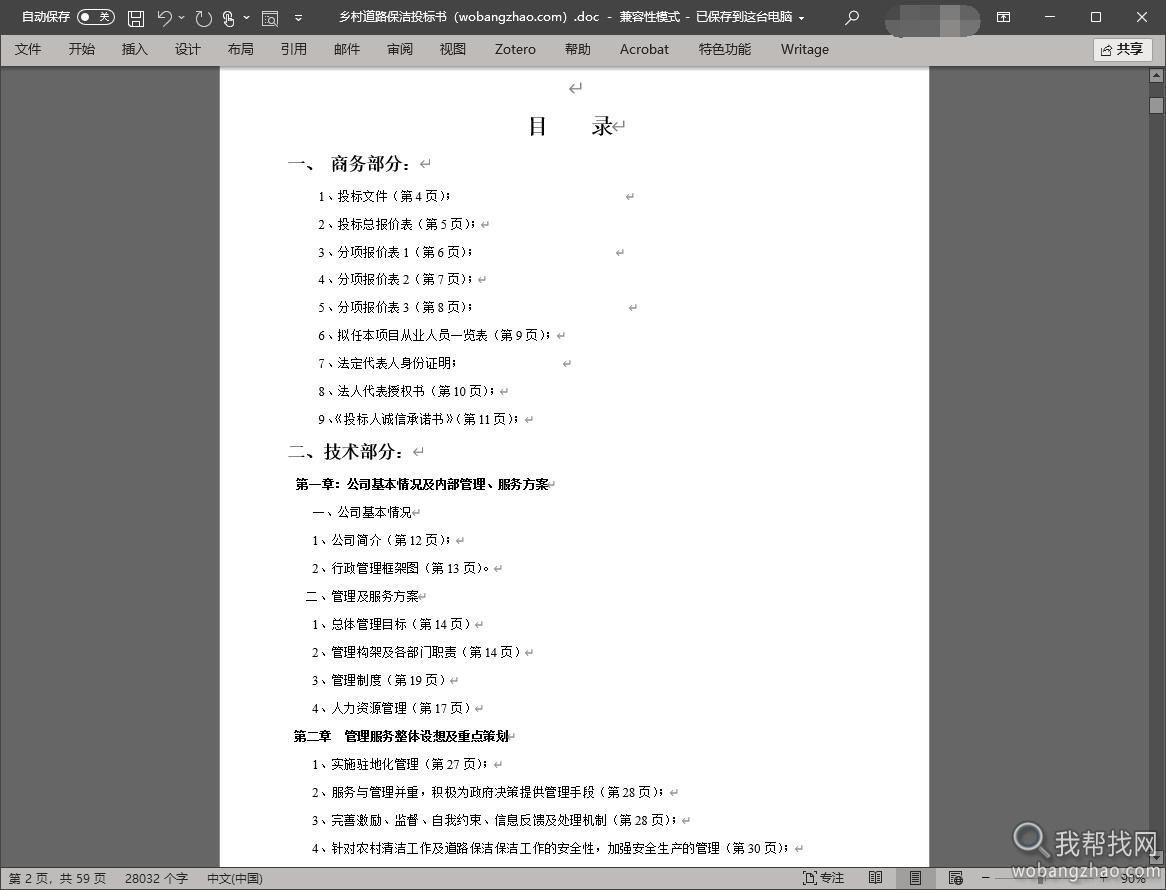The image size is (1166, 890).
Task: Switch to Read Mode view icon
Action: click(x=876, y=878)
